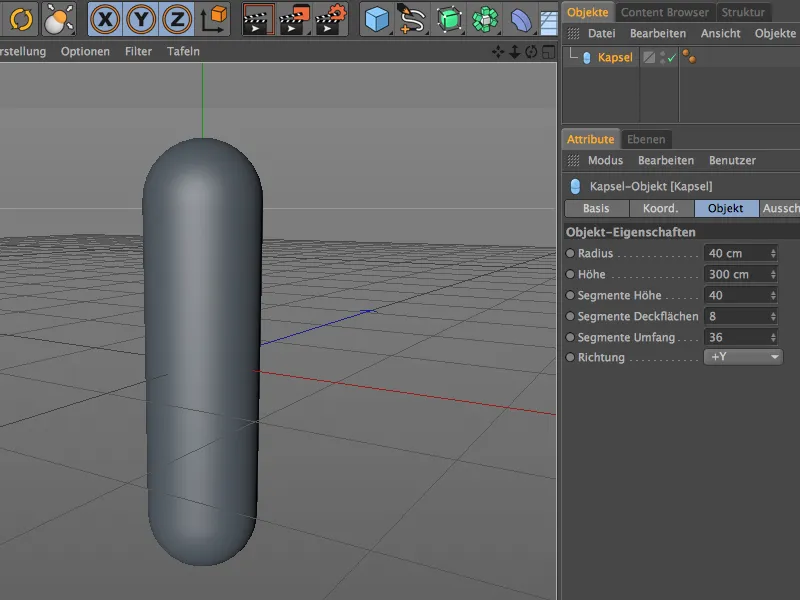Image resolution: width=800 pixels, height=600 pixels.
Task: Toggle Segmente Deckflächen keyframe circle
Action: click(570, 316)
